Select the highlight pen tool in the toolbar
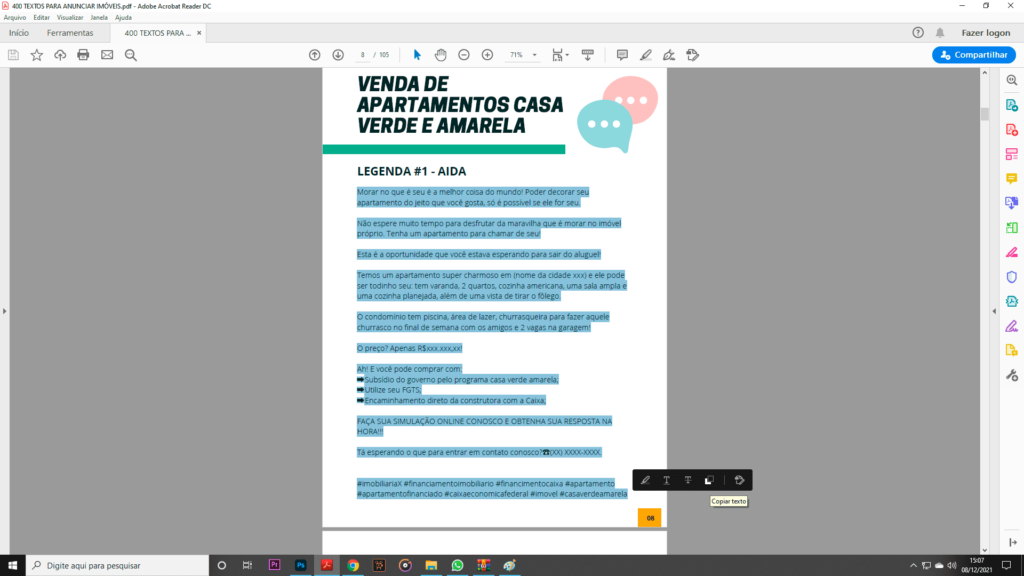This screenshot has height=576, width=1024. tap(645, 55)
